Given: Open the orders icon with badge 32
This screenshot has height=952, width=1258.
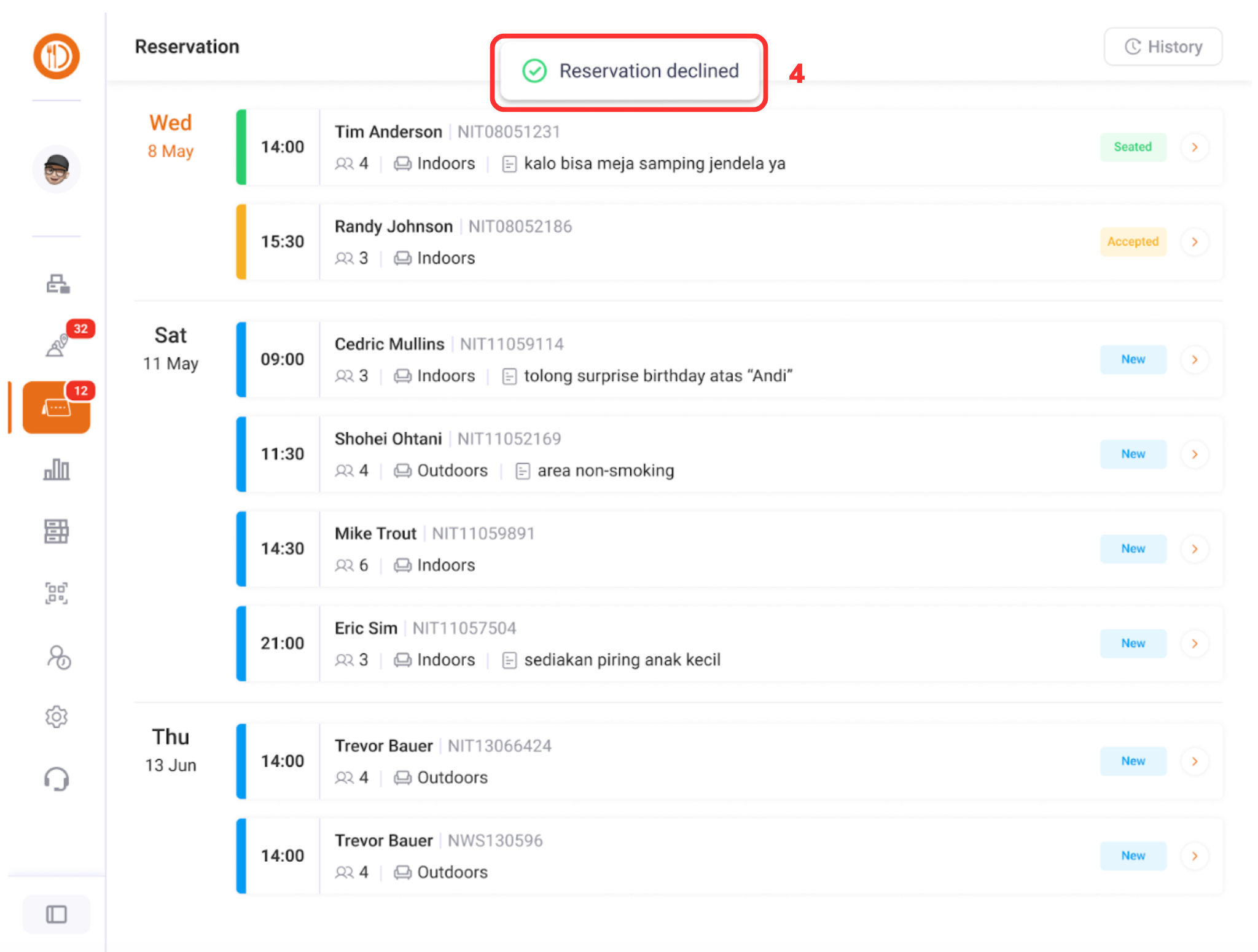Looking at the screenshot, I should tap(57, 345).
